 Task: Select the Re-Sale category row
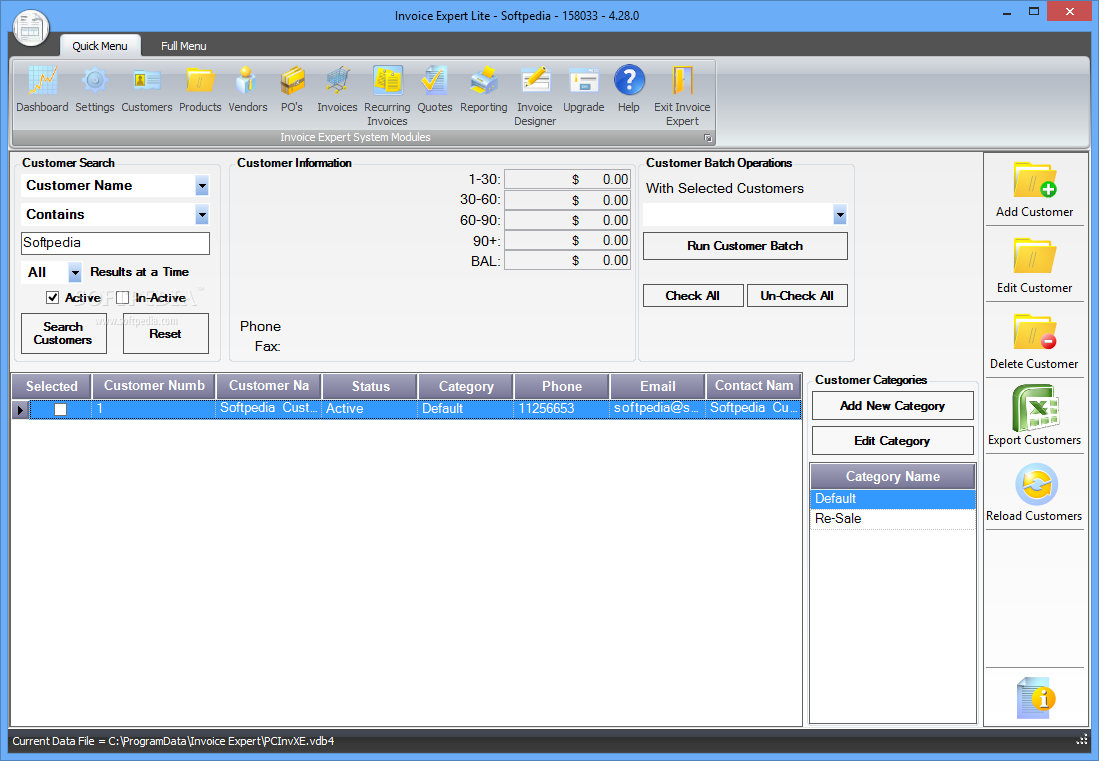pos(892,519)
